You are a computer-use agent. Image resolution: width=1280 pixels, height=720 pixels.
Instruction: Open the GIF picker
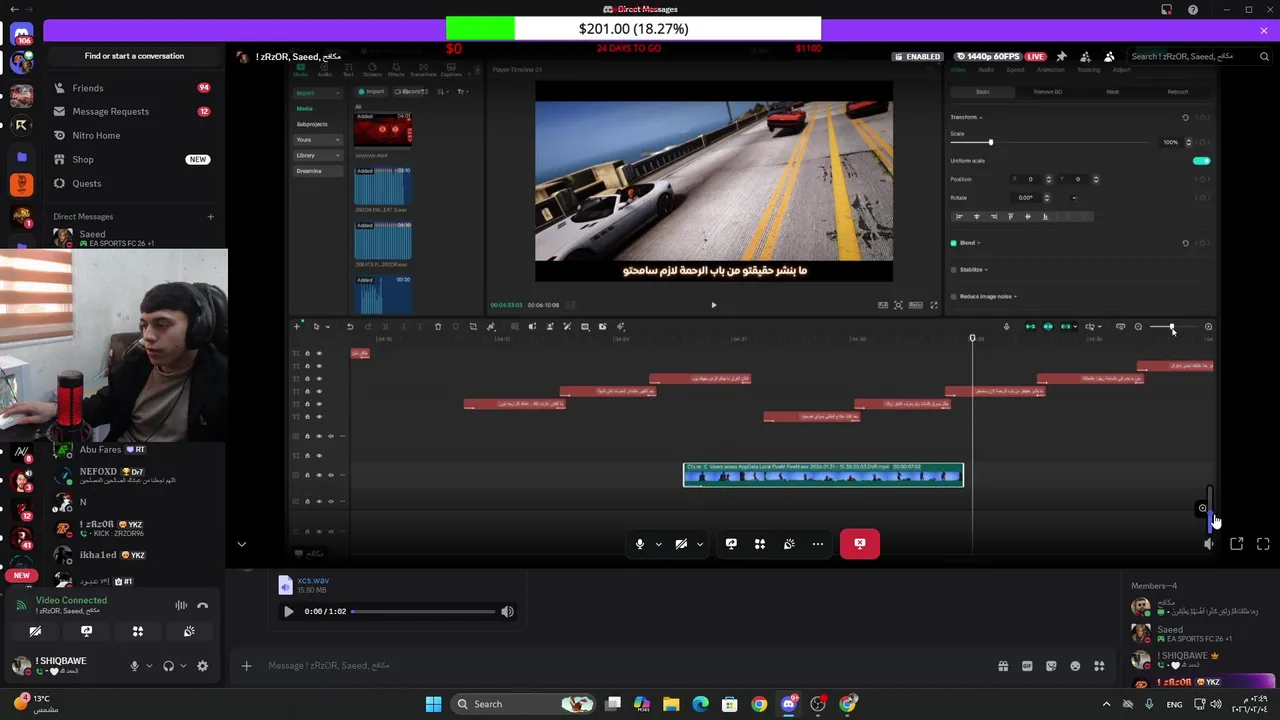coord(1027,666)
